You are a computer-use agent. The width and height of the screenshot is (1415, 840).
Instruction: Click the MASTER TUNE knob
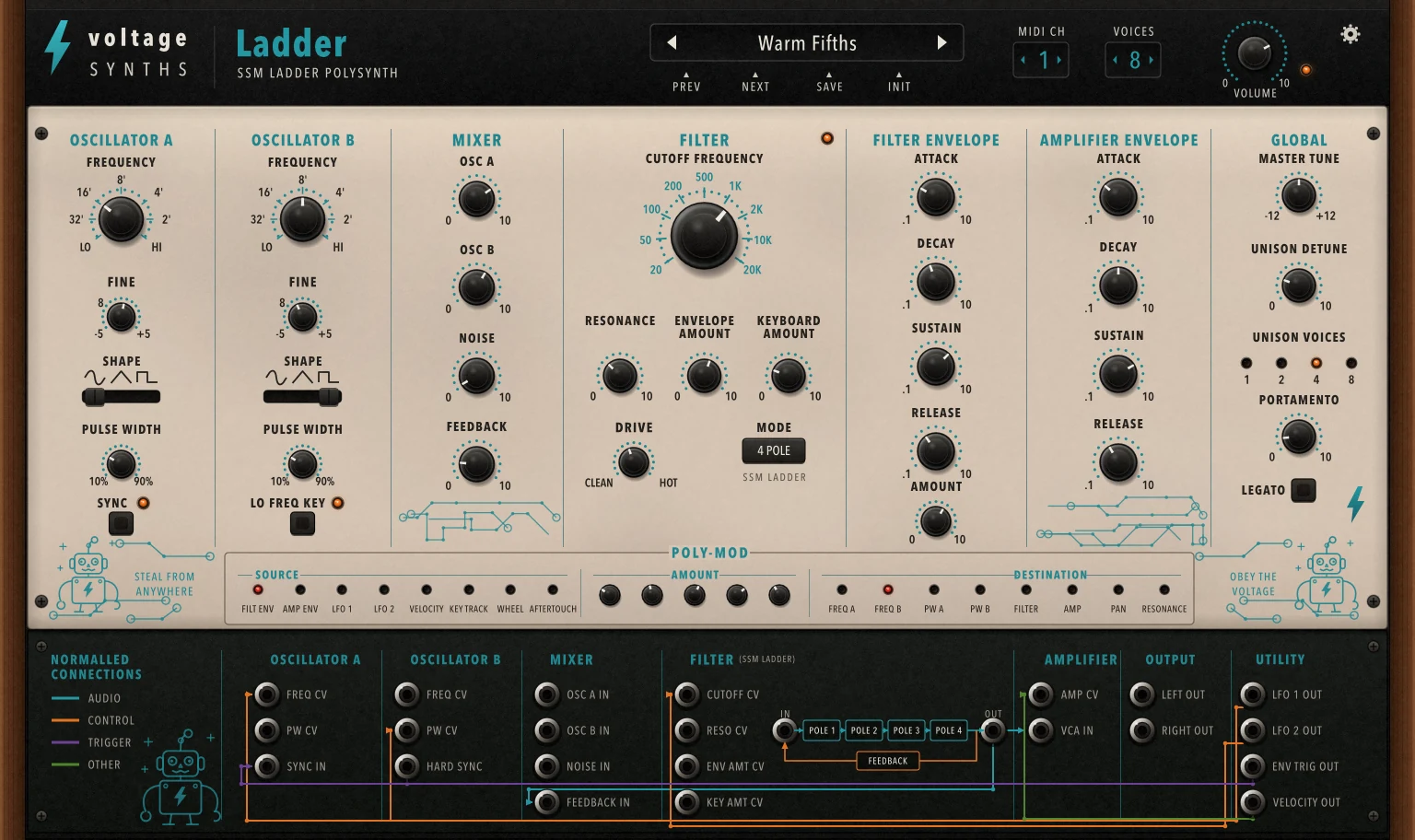click(1299, 195)
